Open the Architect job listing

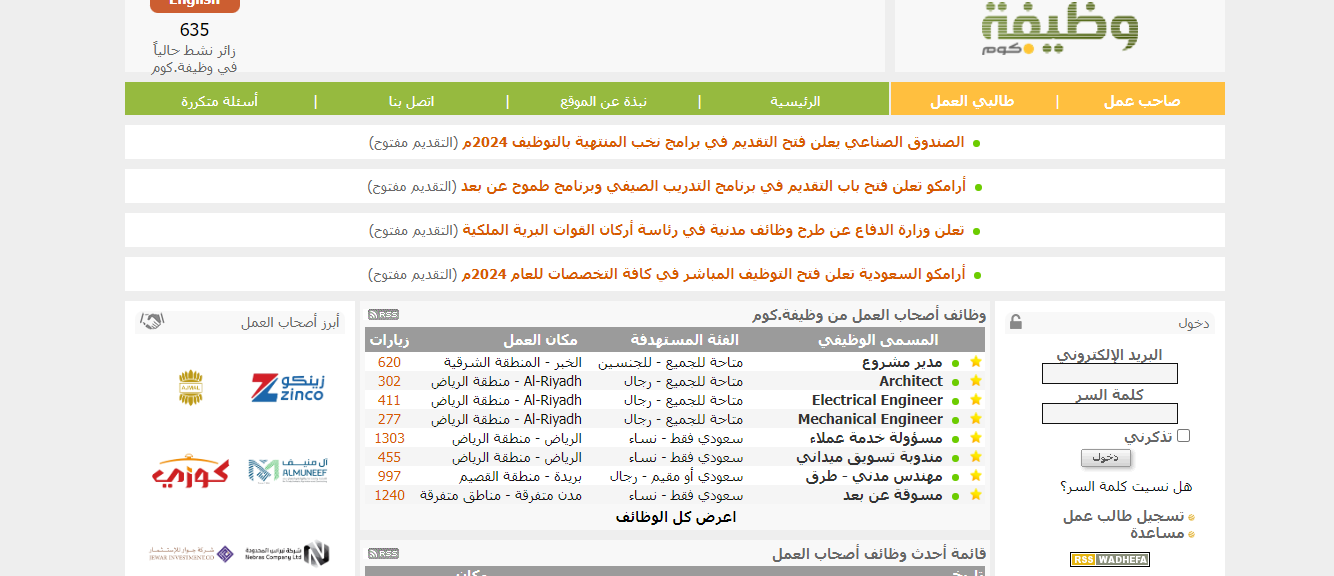point(911,381)
